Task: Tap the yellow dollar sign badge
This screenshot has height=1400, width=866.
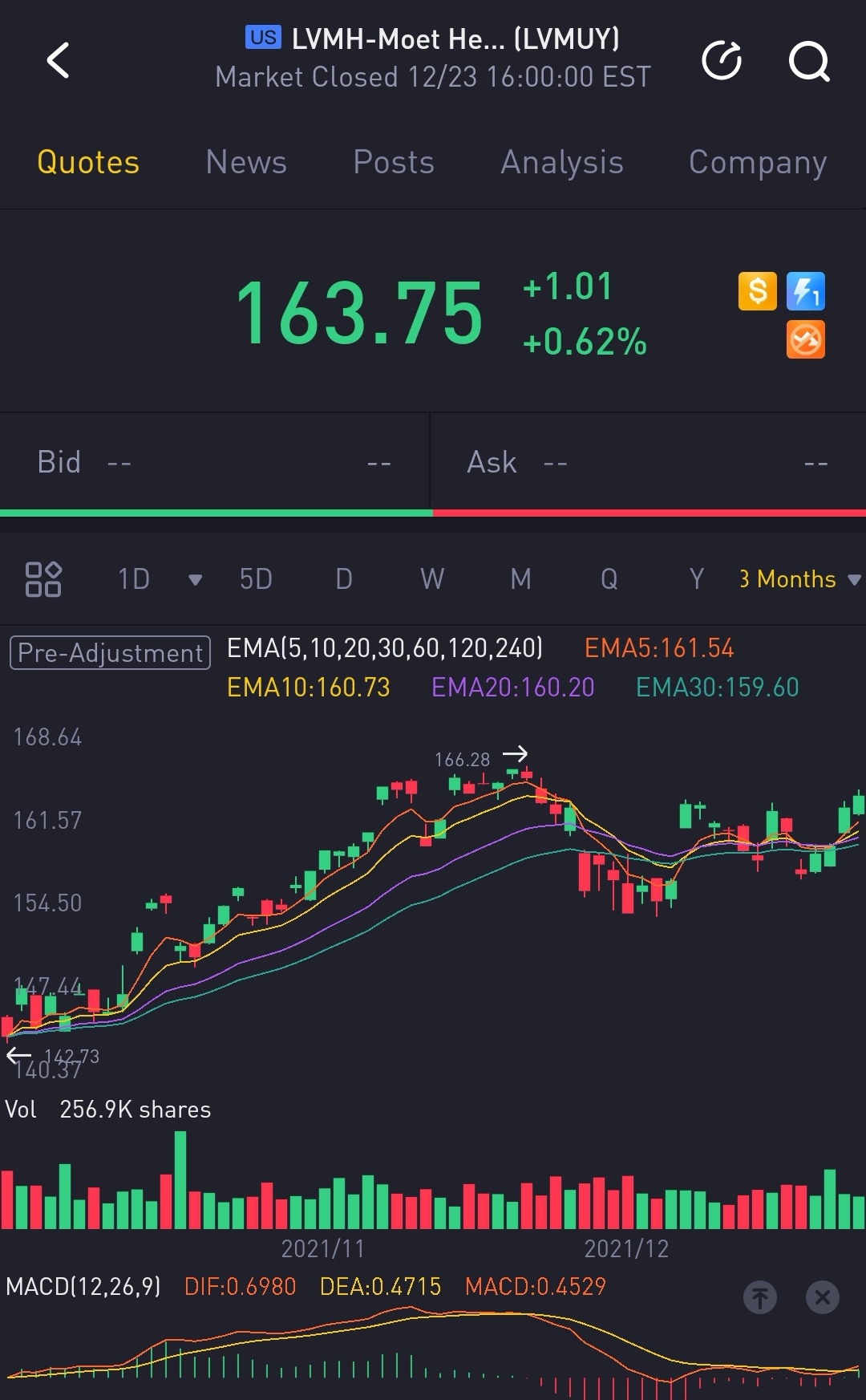Action: tap(758, 291)
